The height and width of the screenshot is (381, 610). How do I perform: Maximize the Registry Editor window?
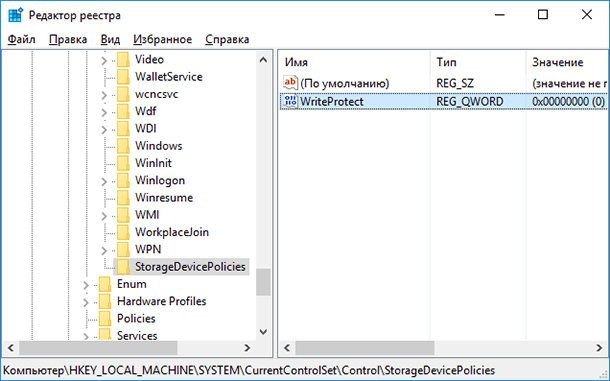(x=543, y=15)
